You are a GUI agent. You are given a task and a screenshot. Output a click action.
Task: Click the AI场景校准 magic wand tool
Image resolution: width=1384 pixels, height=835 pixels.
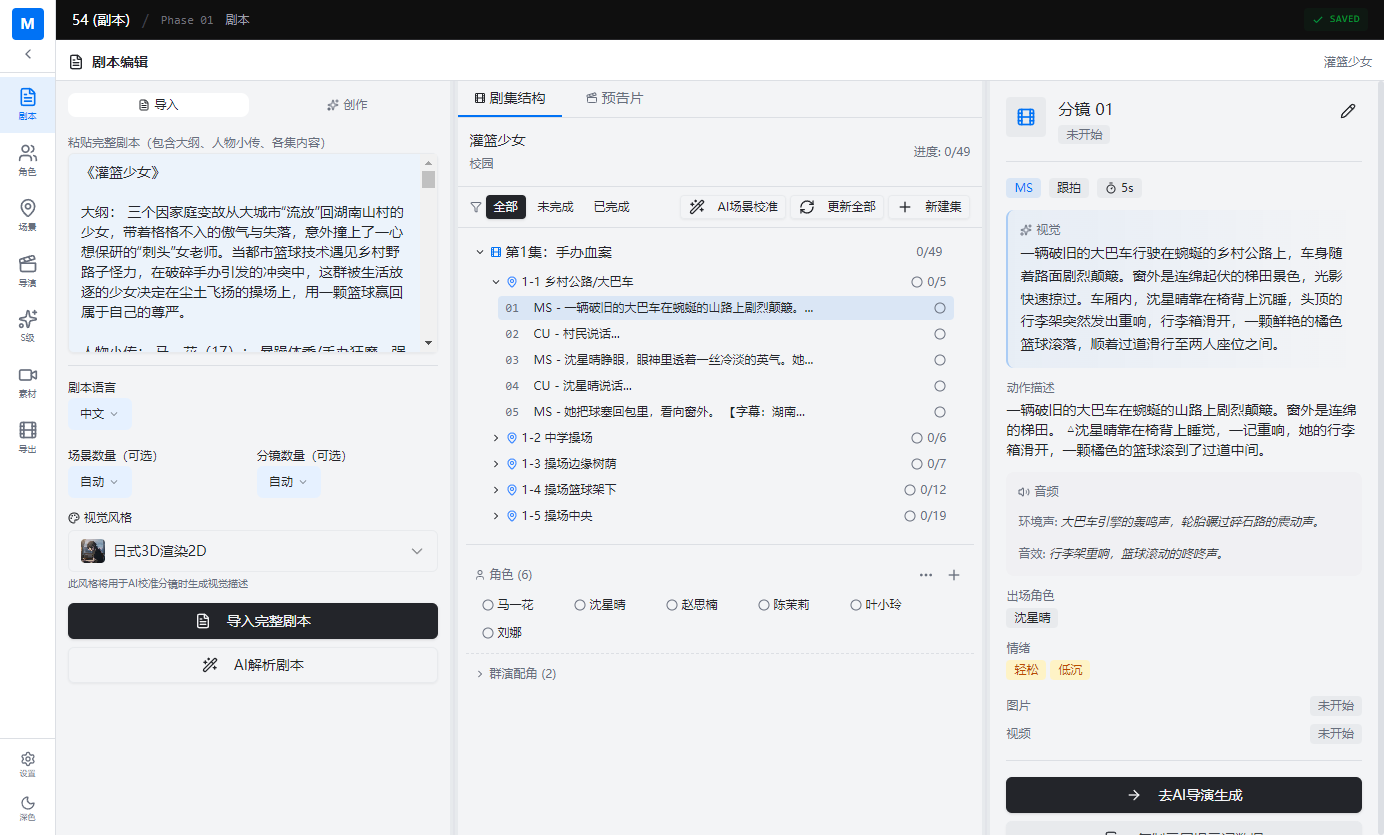pyautogui.click(x=733, y=207)
